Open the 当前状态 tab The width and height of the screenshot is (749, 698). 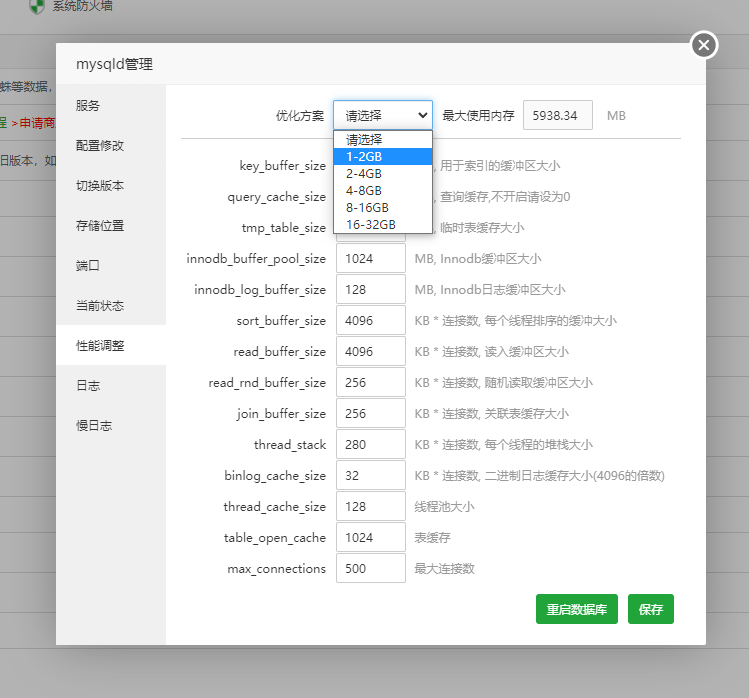[111, 306]
